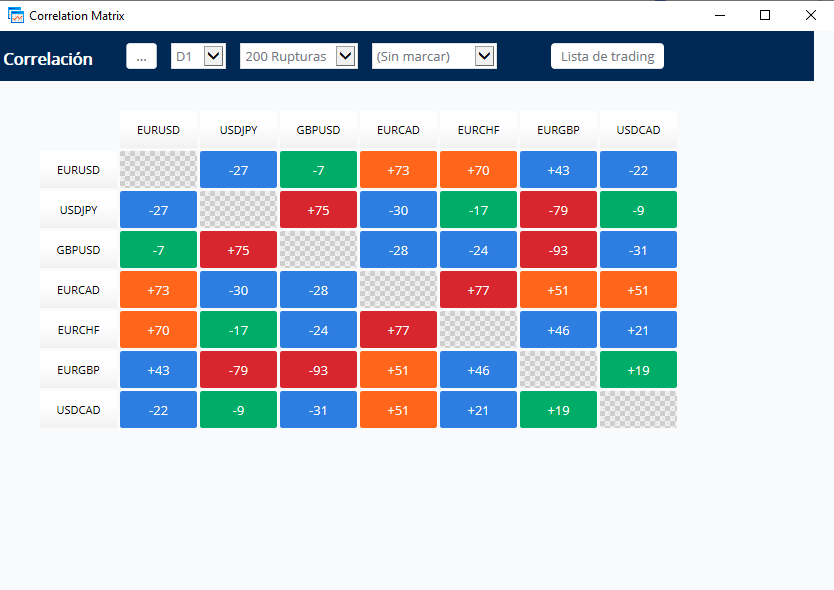The width and height of the screenshot is (834, 590).
Task: Click the Lista de trading button
Action: [607, 56]
